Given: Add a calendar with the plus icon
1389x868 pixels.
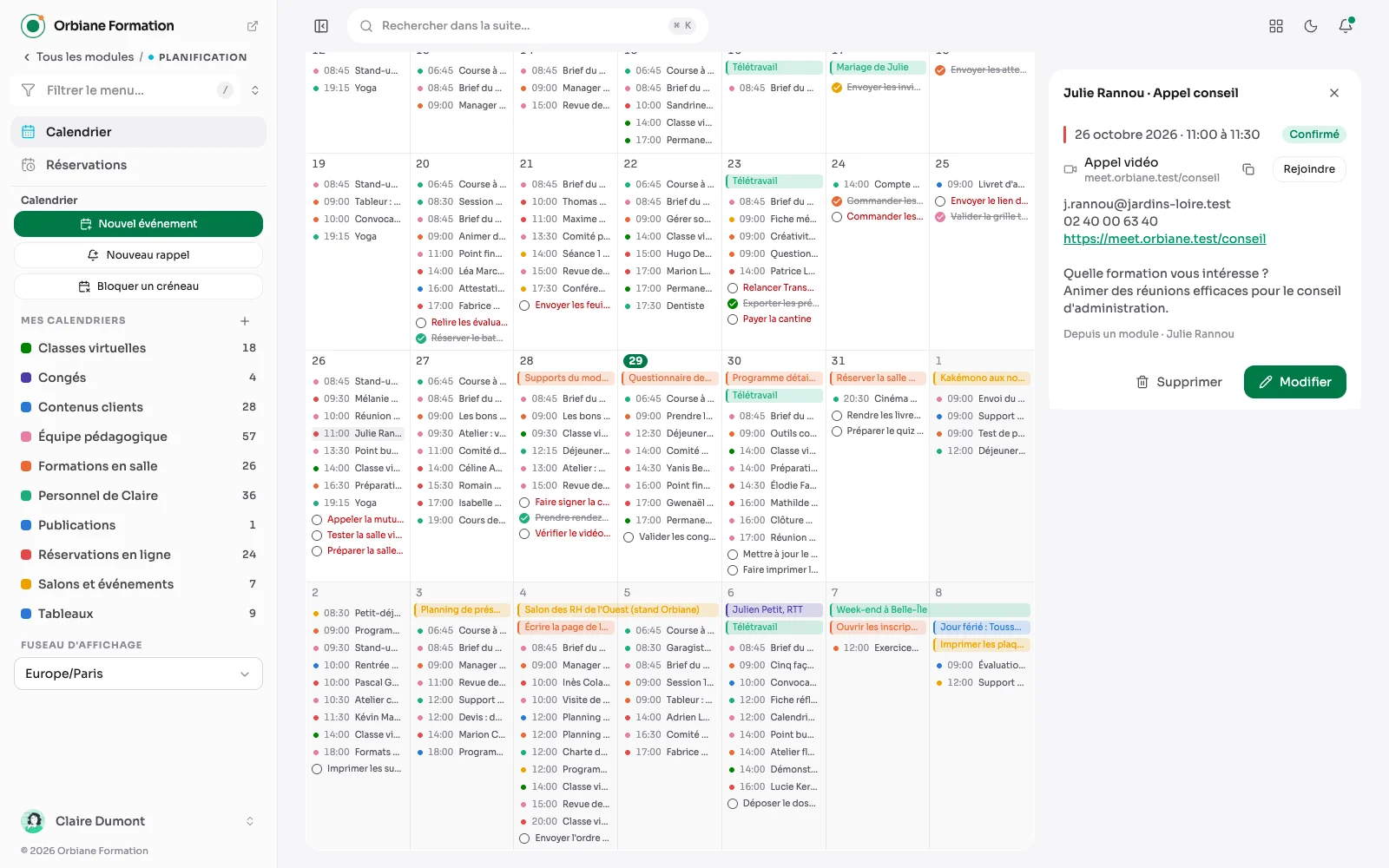Looking at the screenshot, I should point(245,320).
